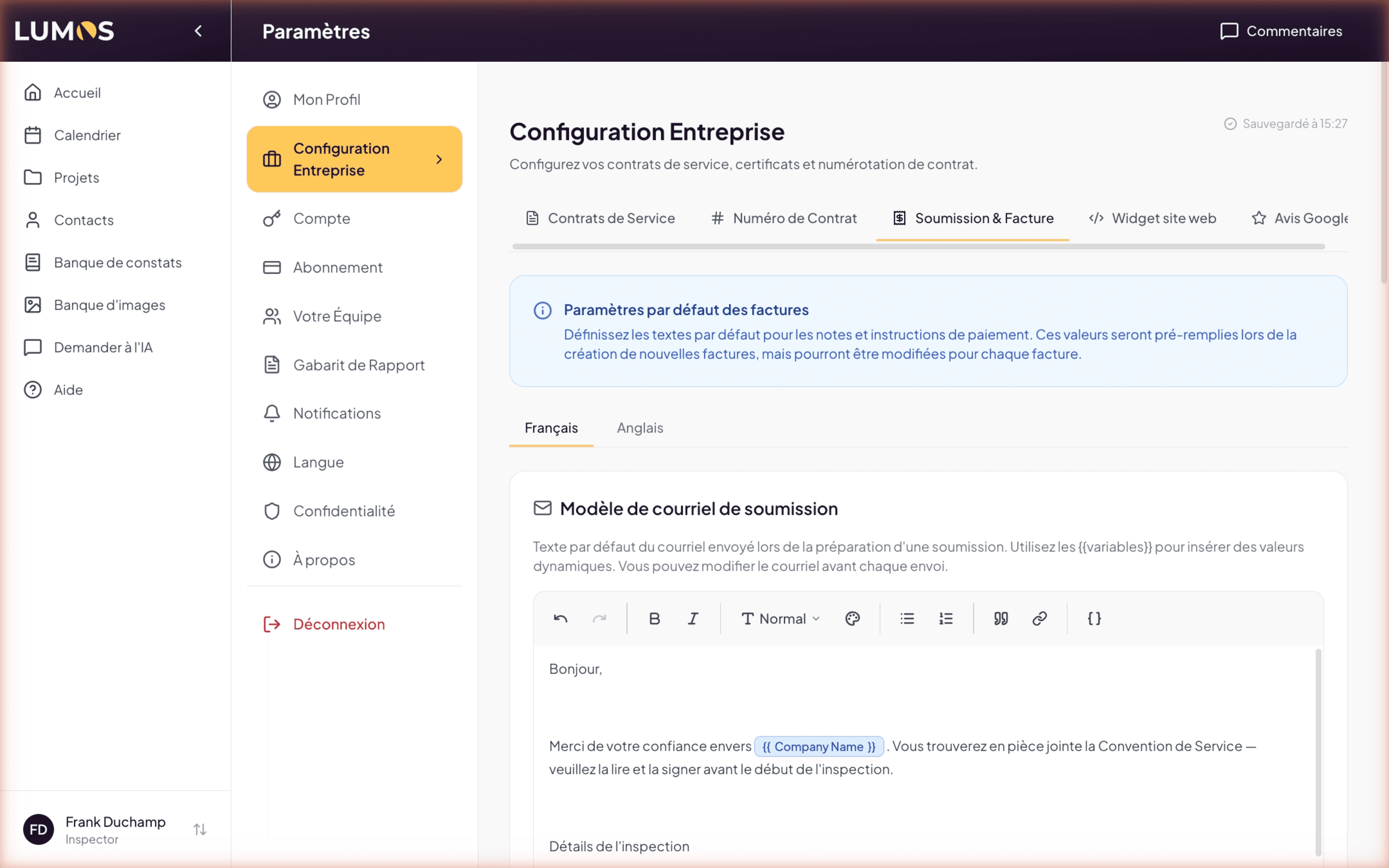Click the horizontal tab scrollbar

point(918,246)
